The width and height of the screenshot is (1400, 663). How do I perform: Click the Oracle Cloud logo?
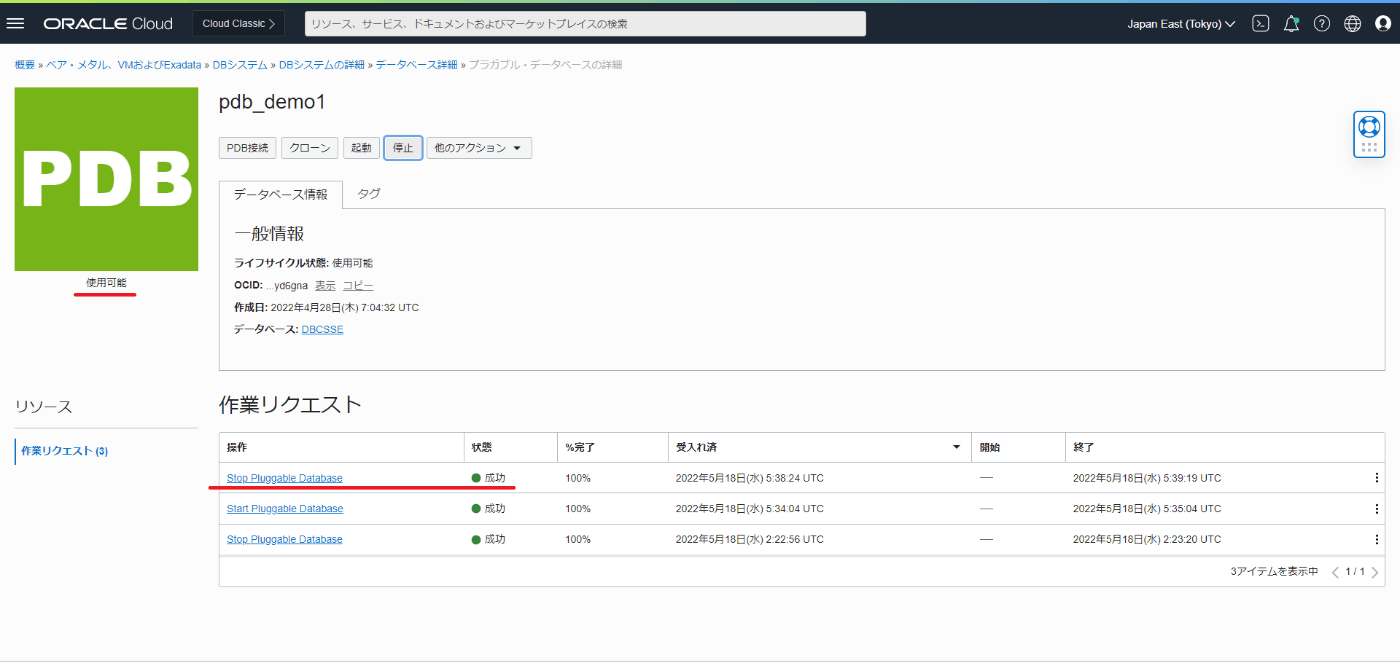[108, 23]
